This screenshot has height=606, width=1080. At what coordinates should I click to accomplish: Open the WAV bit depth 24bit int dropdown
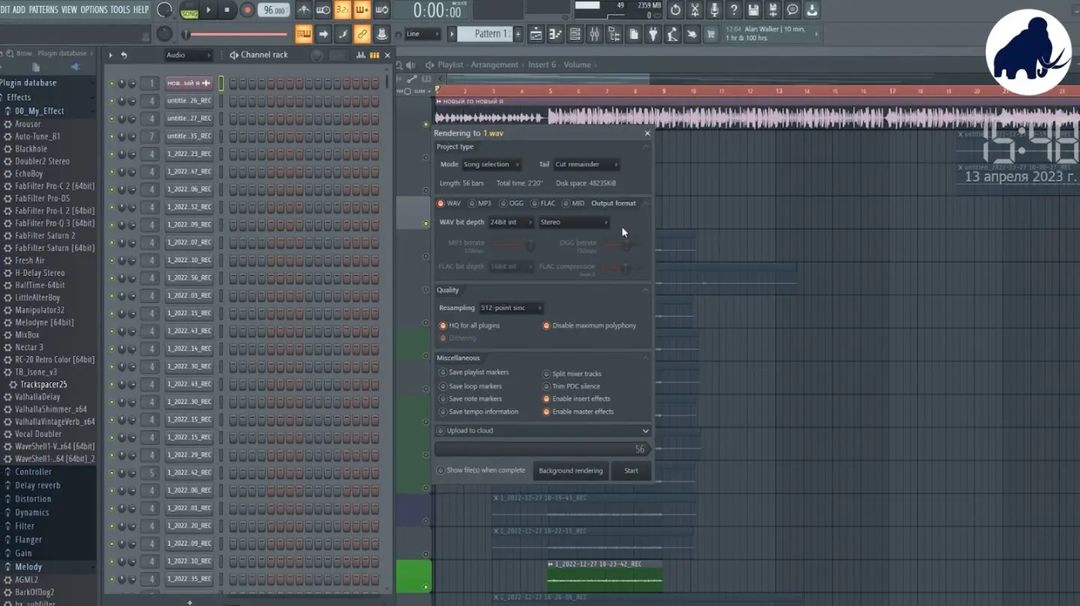510,222
